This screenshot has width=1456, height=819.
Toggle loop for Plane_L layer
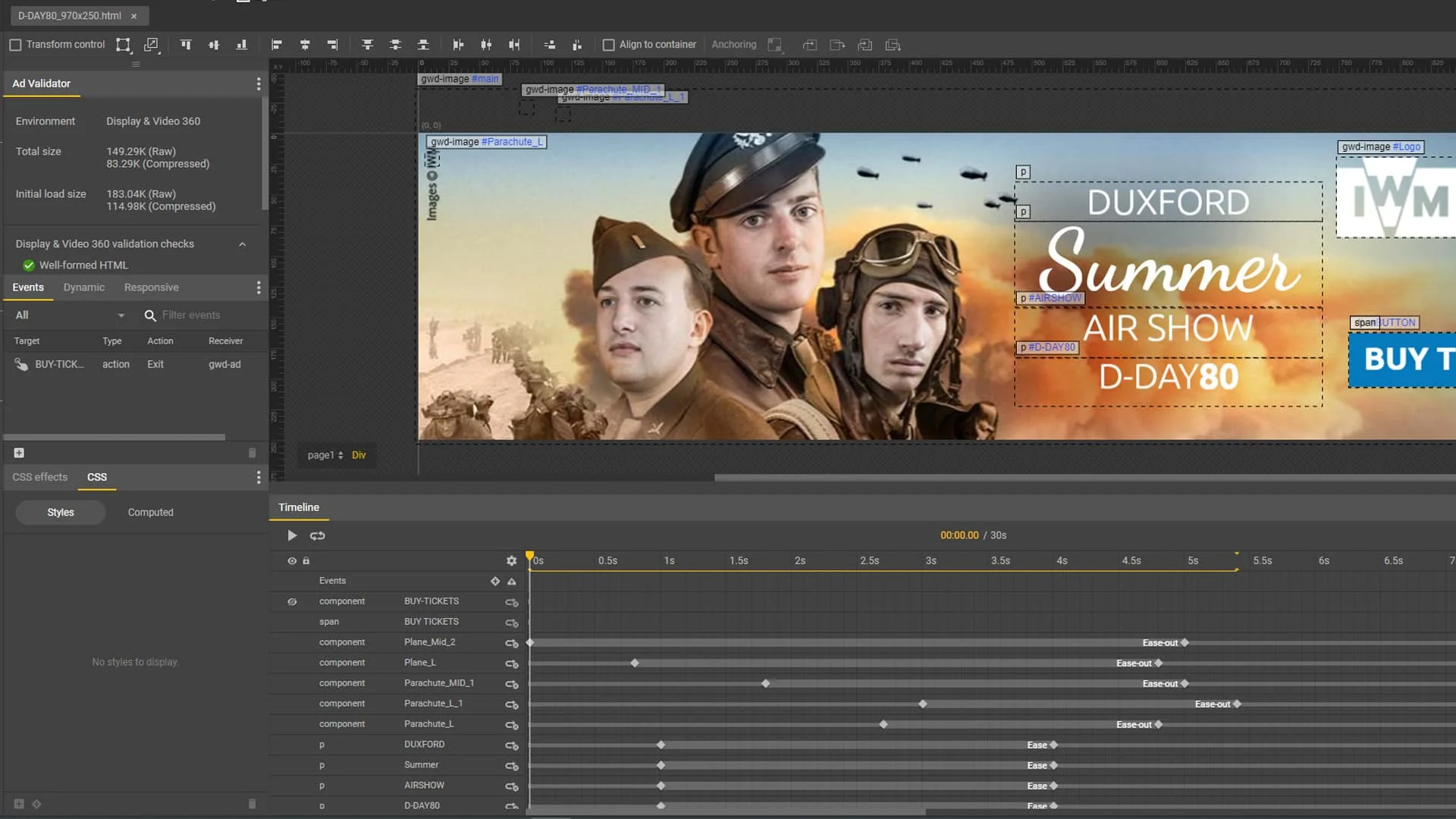[x=512, y=664]
